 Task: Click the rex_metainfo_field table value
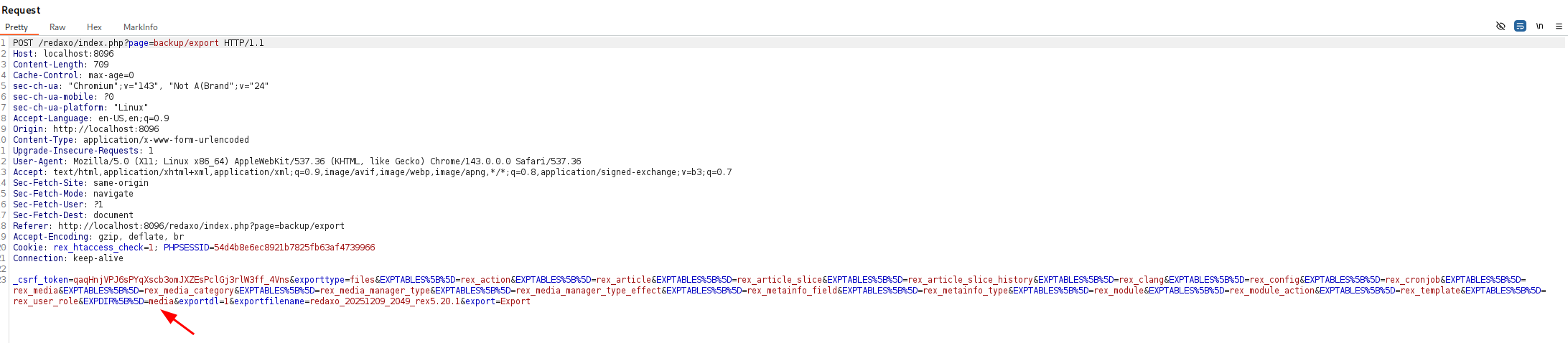(x=792, y=291)
